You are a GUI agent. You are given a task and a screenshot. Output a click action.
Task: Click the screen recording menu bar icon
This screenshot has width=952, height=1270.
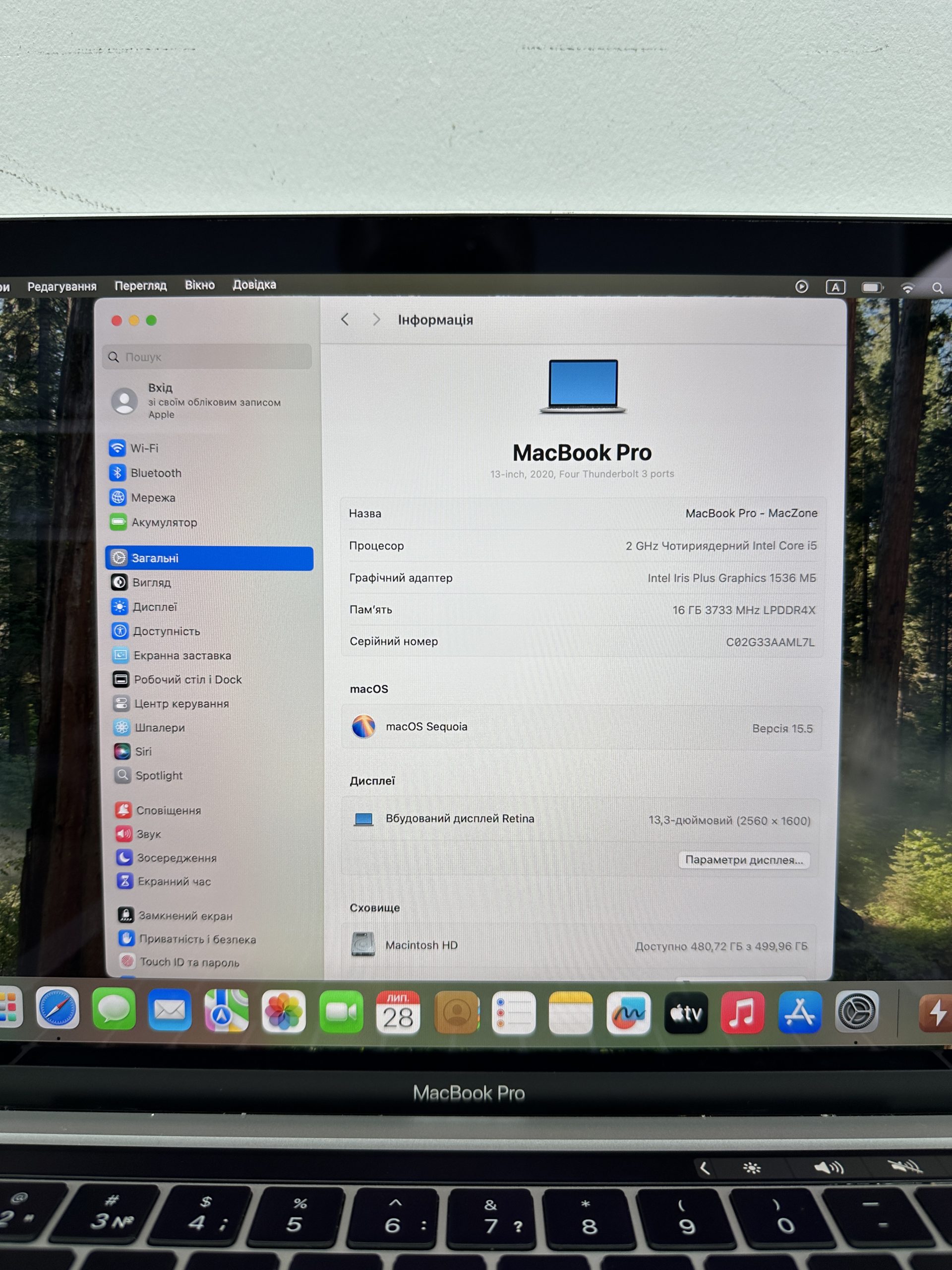(802, 287)
